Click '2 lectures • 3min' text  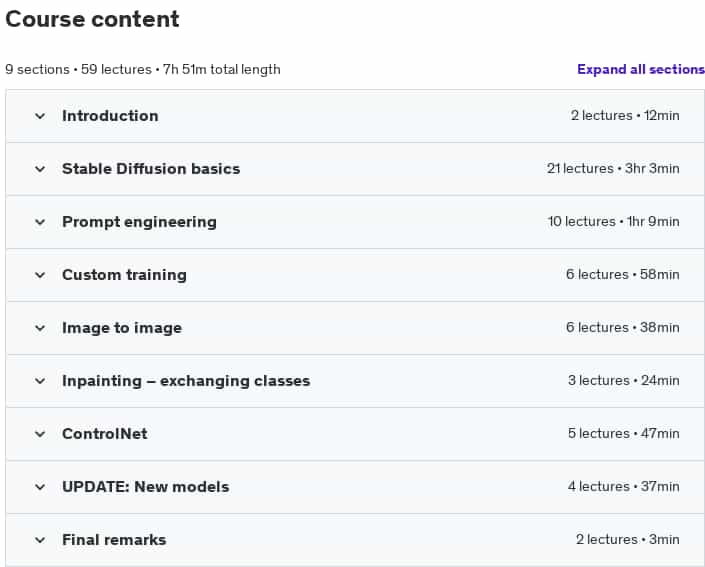(628, 540)
